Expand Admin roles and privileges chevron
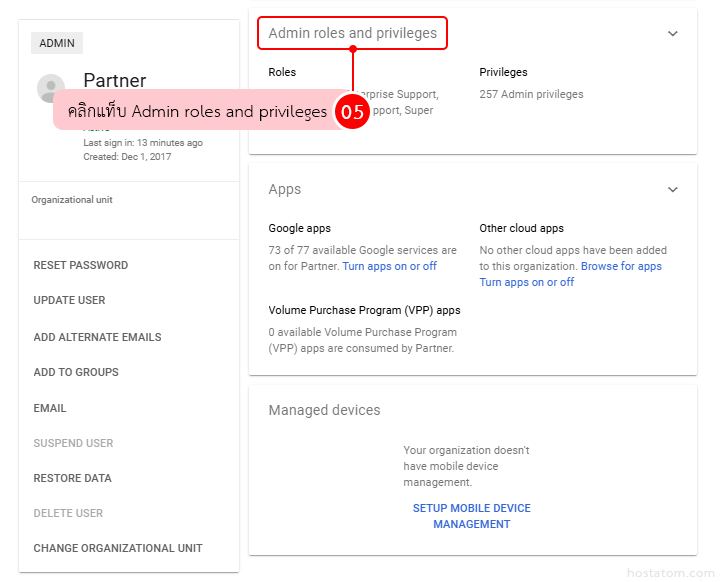Screen dimensions: 720x582 click(673, 34)
